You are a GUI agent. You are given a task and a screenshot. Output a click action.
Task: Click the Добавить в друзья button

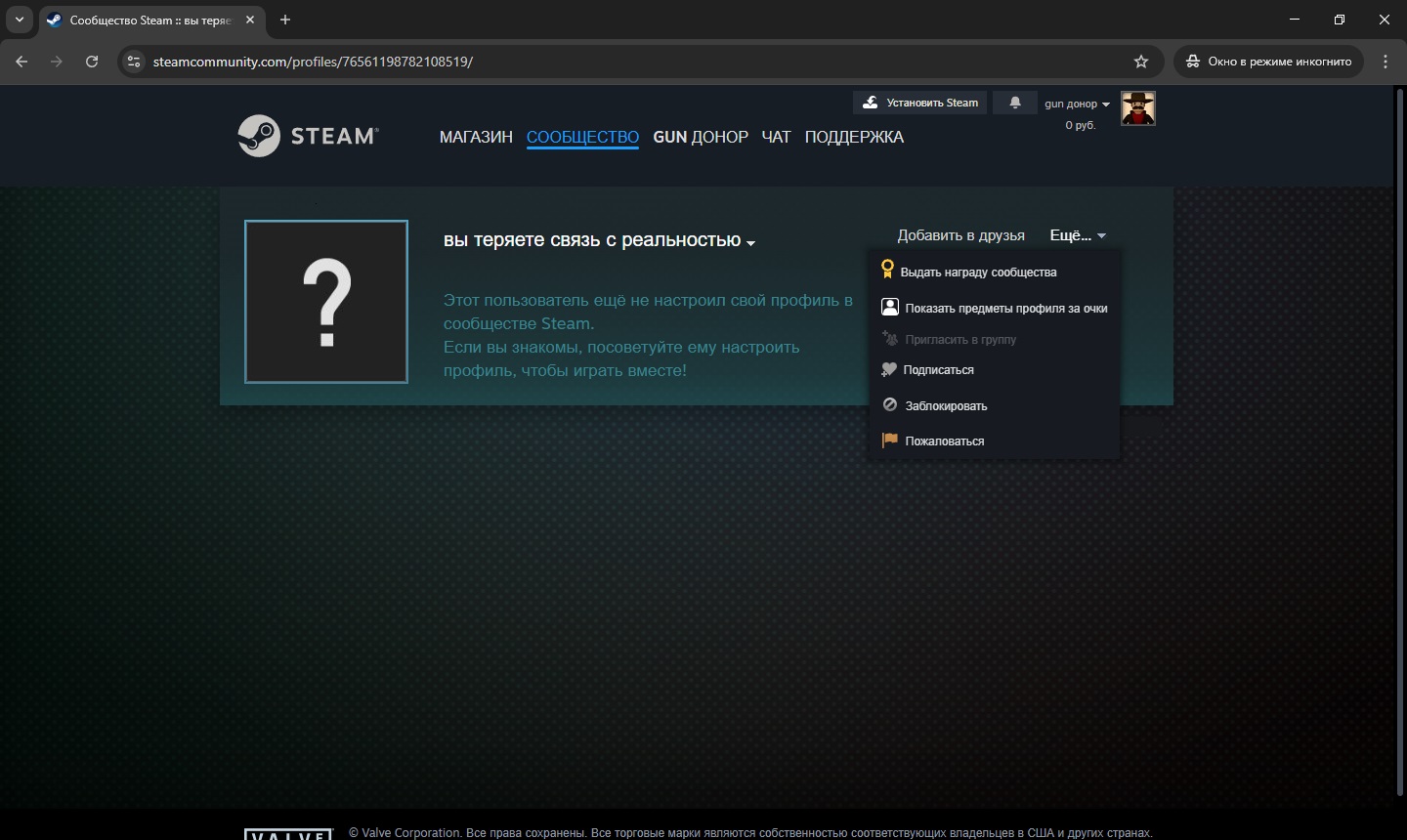(960, 235)
